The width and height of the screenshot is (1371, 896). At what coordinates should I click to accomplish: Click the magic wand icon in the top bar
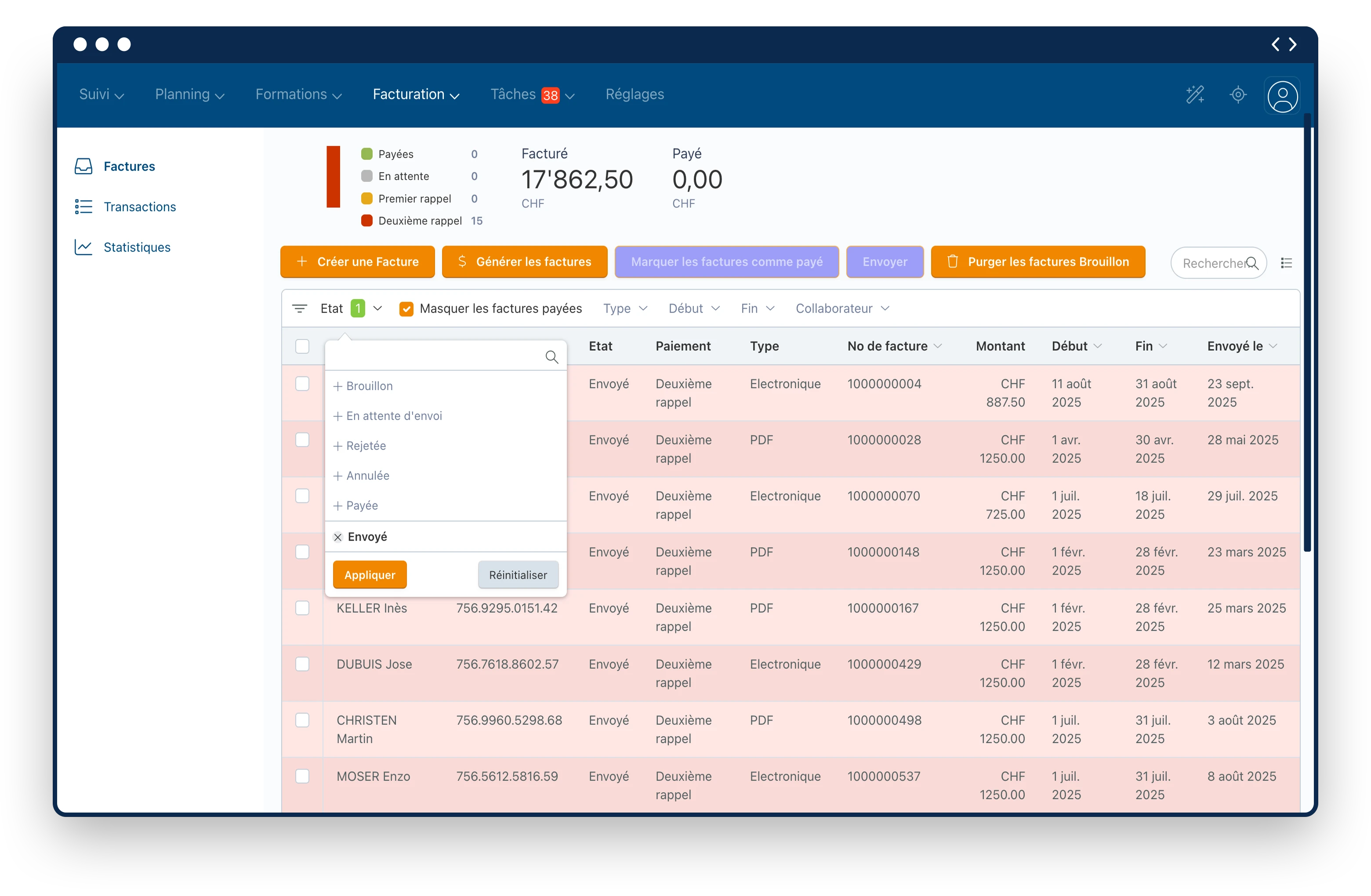pos(1195,94)
